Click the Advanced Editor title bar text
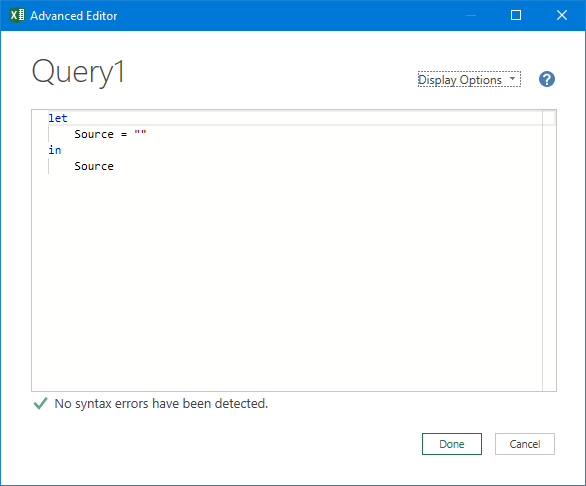This screenshot has width=586, height=486. (x=74, y=16)
